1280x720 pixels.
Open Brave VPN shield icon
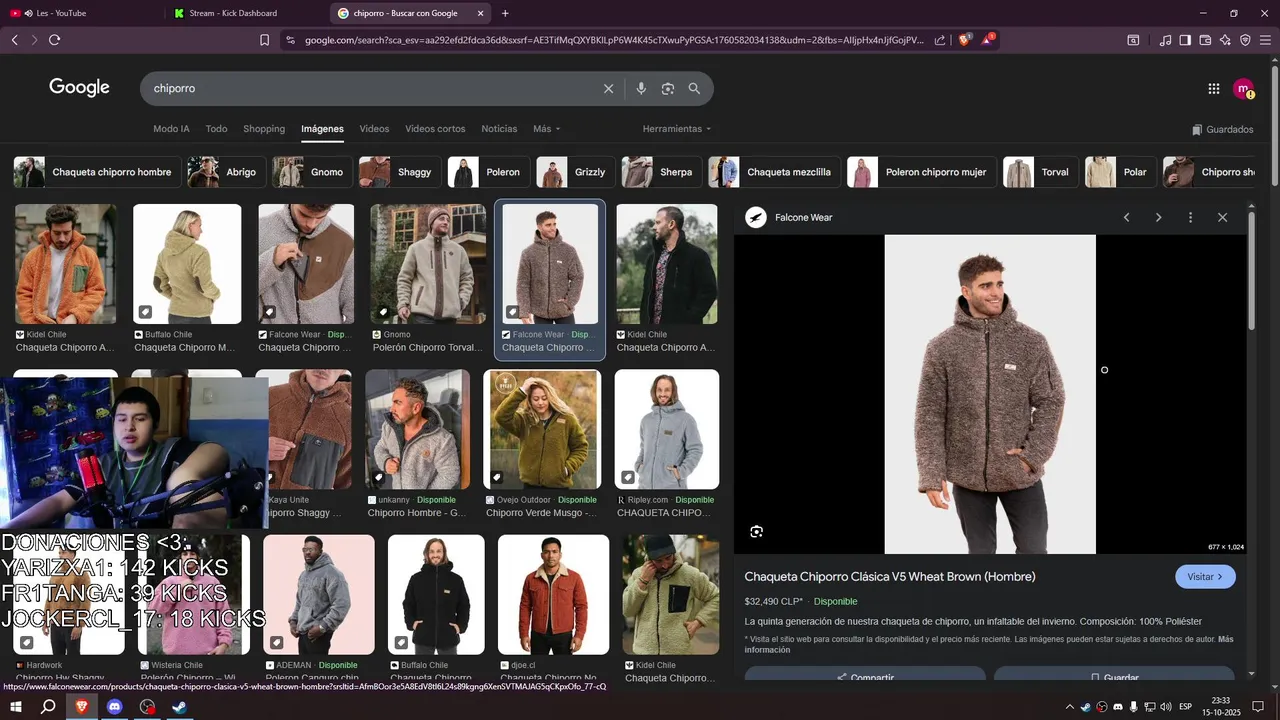[x=1245, y=40]
